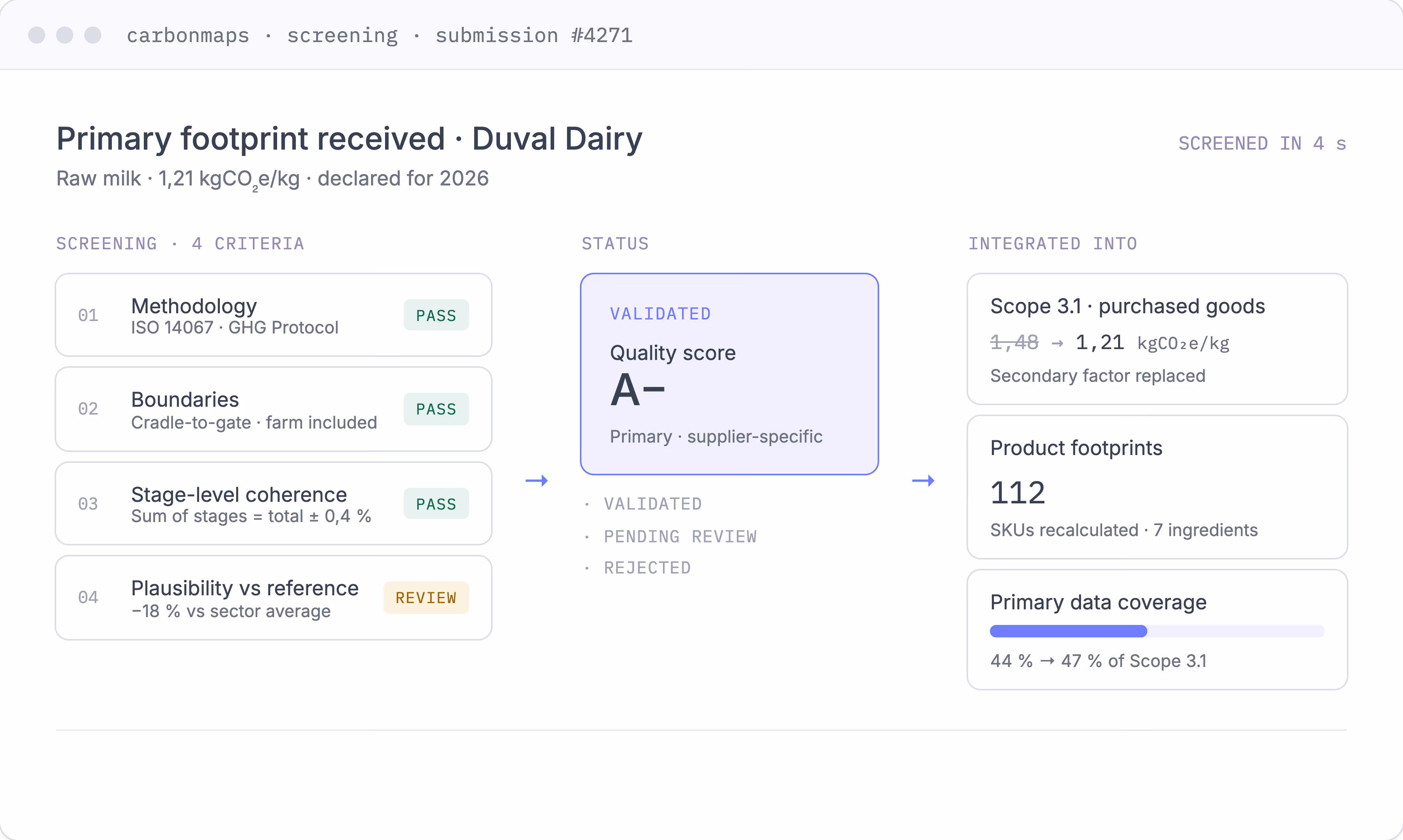Open the Methodology criterion card
This screenshot has width=1403, height=840.
274,315
